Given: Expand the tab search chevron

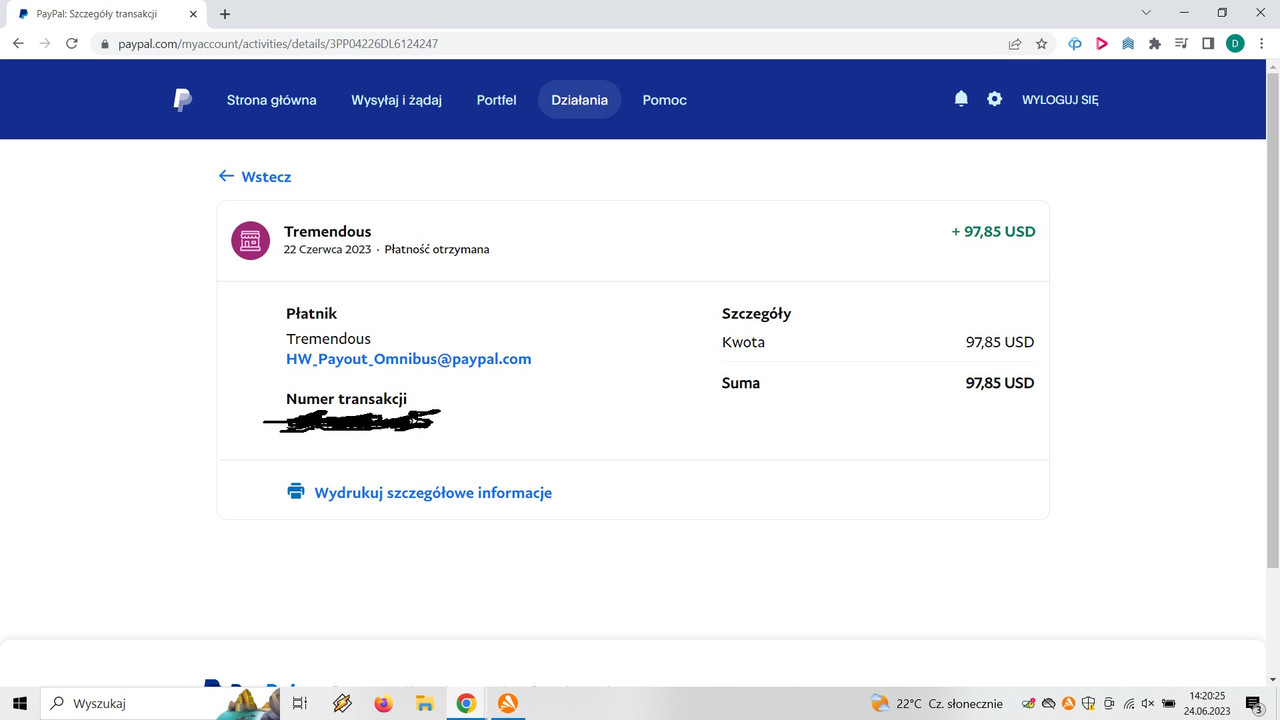Looking at the screenshot, I should coord(1145,12).
